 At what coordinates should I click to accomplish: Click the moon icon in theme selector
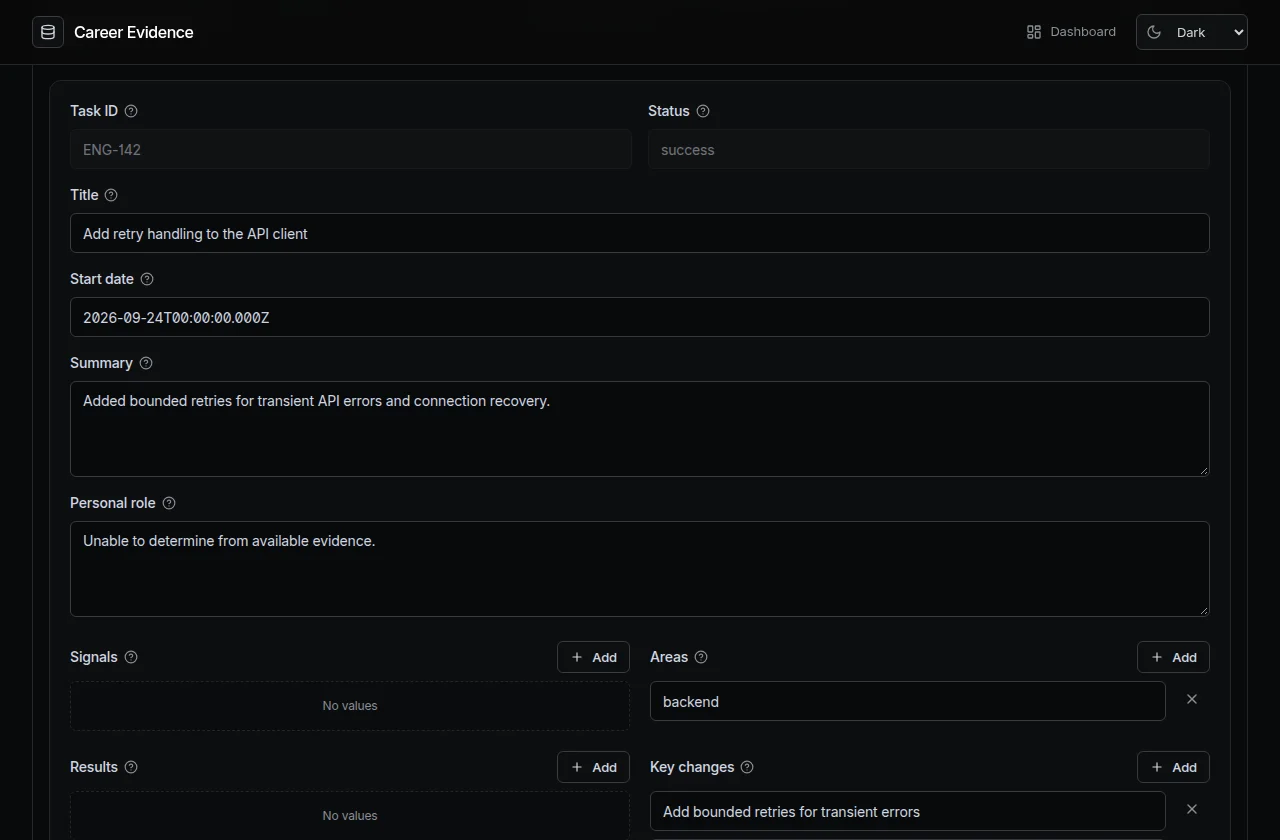coord(1154,32)
